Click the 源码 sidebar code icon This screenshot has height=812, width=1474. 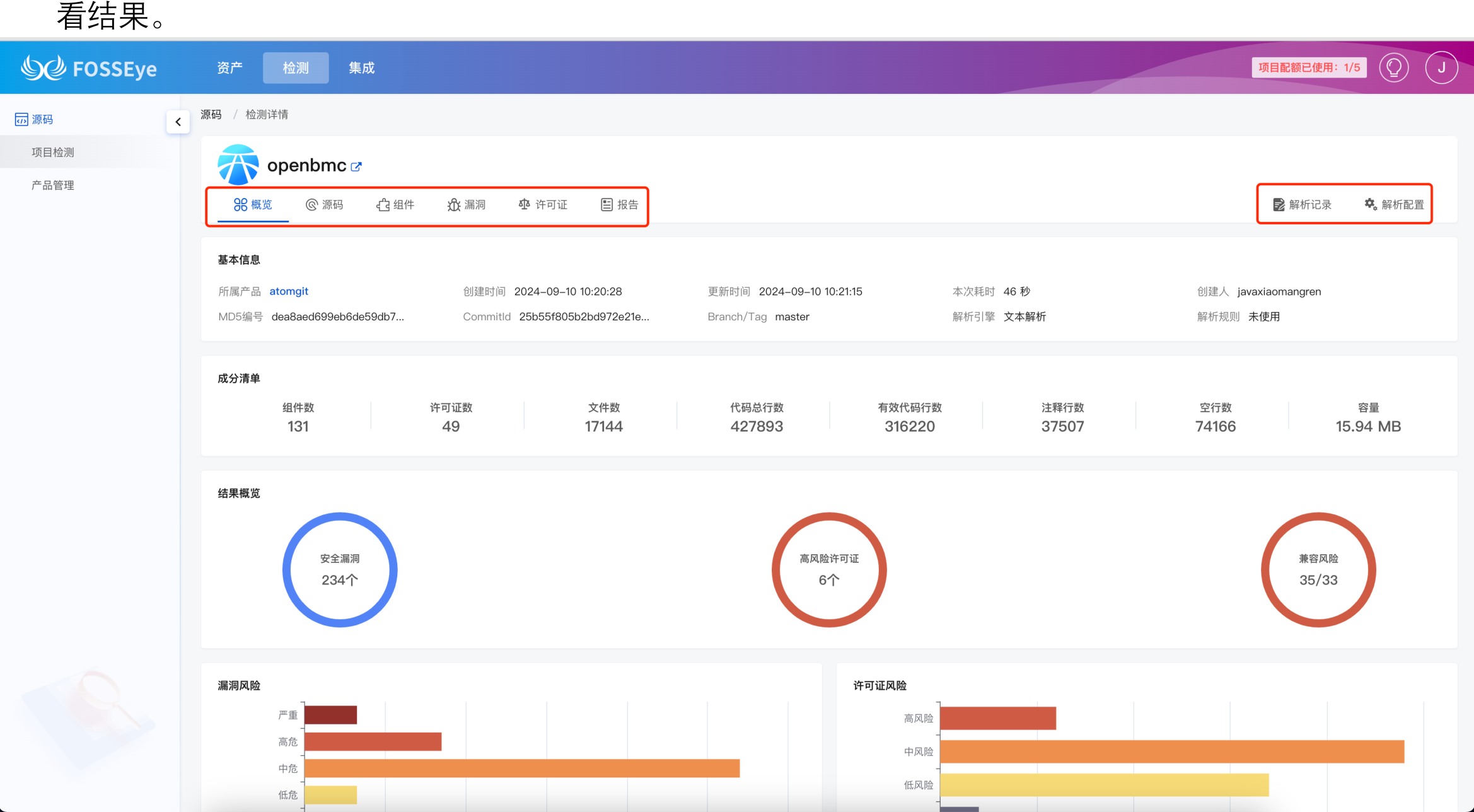point(21,119)
